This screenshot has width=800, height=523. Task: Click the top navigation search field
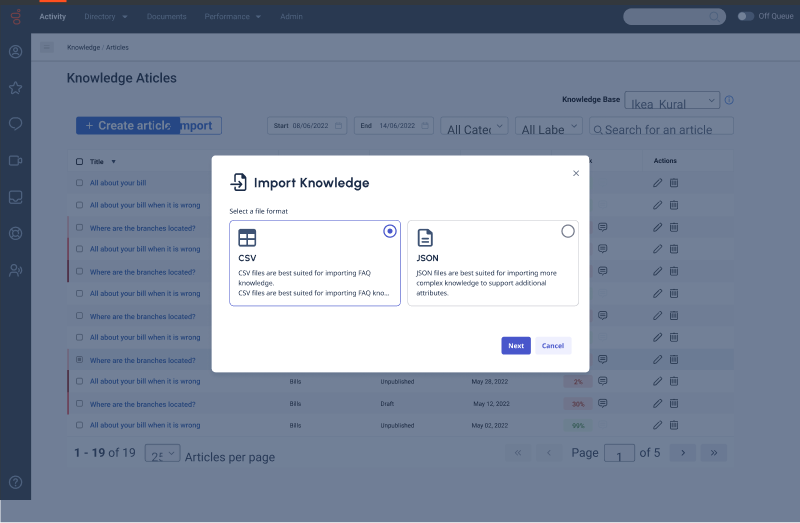pos(674,17)
